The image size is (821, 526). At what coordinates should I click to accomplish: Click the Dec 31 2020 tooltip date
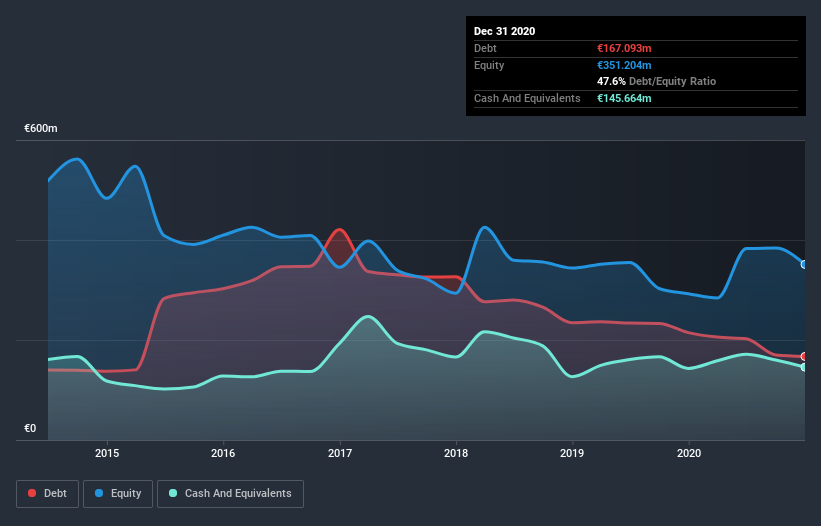pyautogui.click(x=504, y=31)
